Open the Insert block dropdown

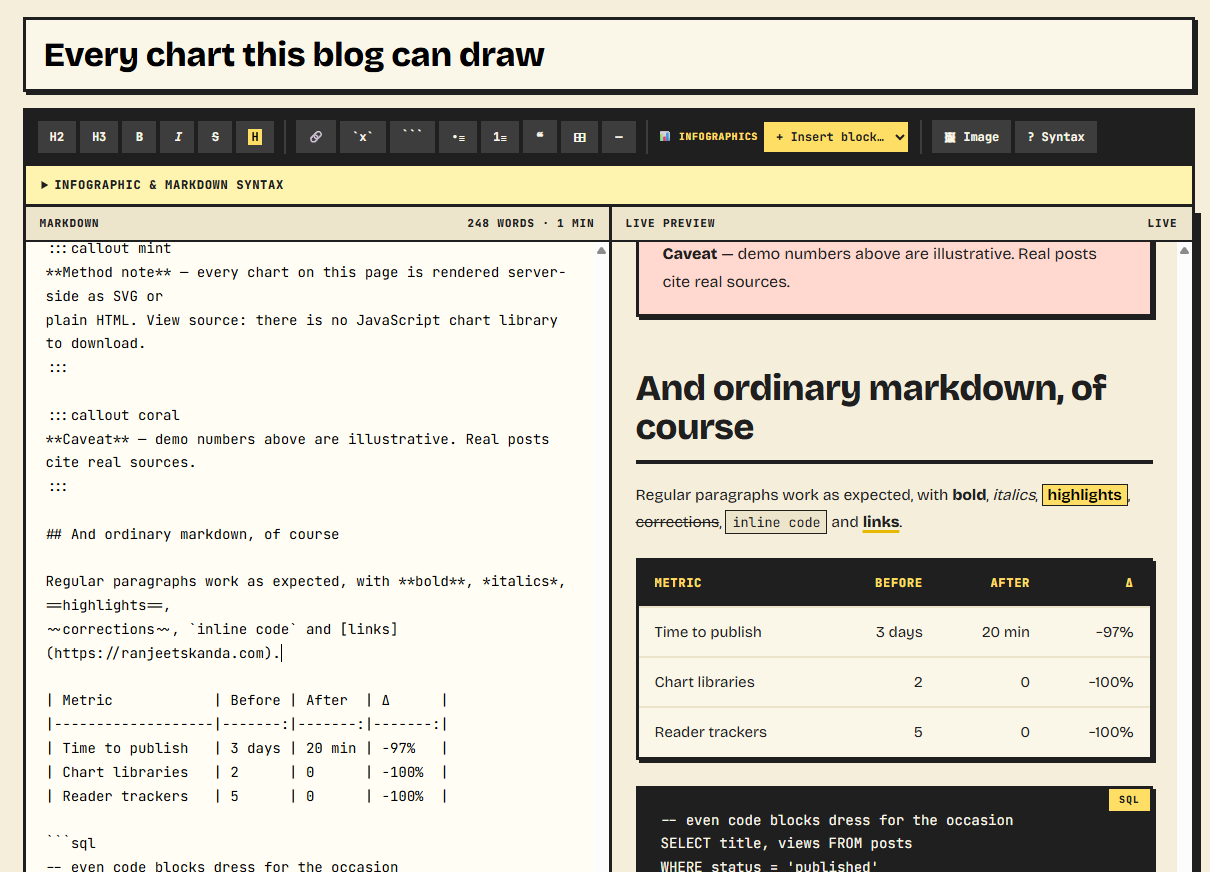[x=835, y=137]
